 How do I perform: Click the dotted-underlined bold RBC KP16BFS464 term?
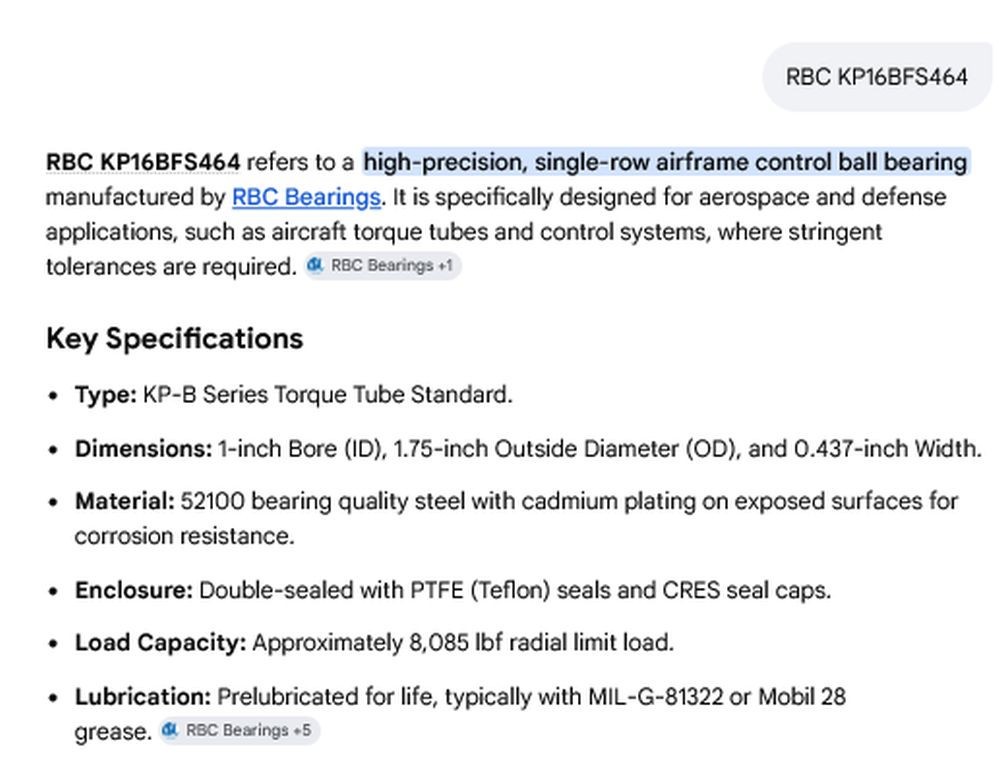[143, 162]
